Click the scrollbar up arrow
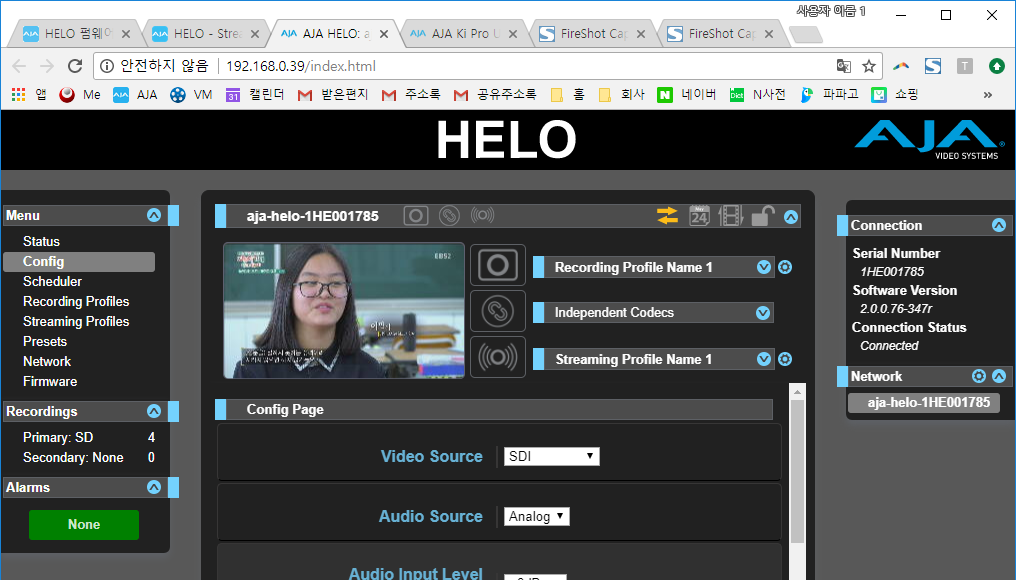The width and height of the screenshot is (1016, 580). pyautogui.click(x=797, y=391)
